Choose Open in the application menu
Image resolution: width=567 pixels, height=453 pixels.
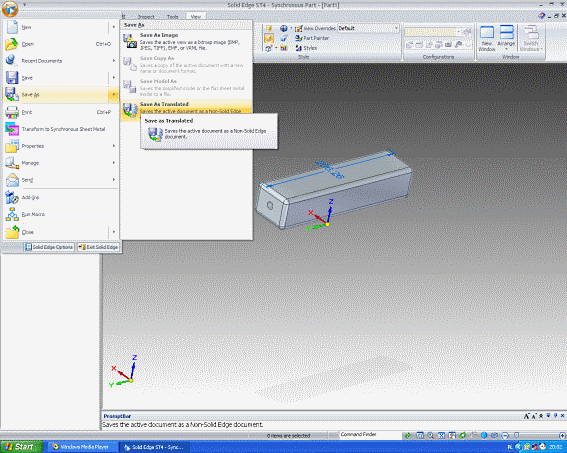tap(61, 44)
